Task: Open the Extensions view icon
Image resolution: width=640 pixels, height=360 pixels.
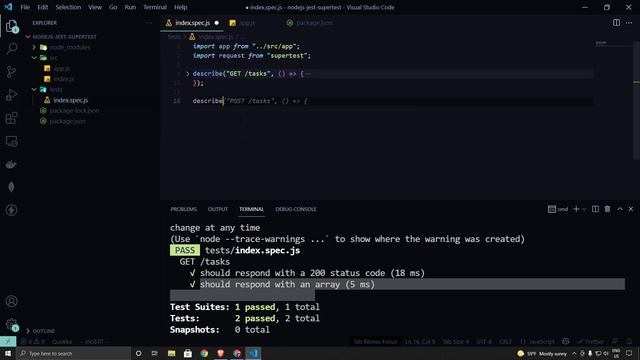Action: click(x=11, y=118)
